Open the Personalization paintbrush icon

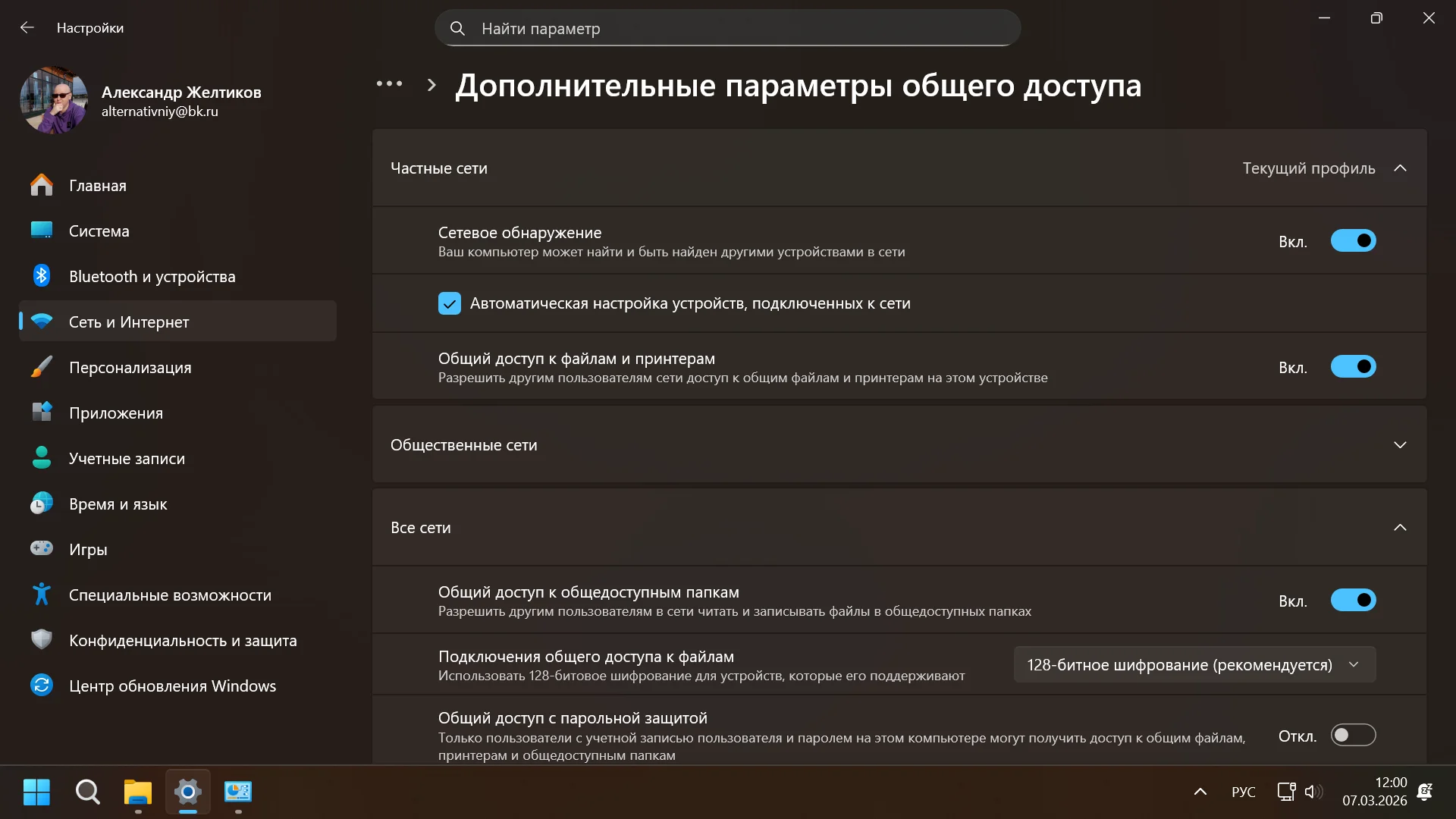coord(42,367)
